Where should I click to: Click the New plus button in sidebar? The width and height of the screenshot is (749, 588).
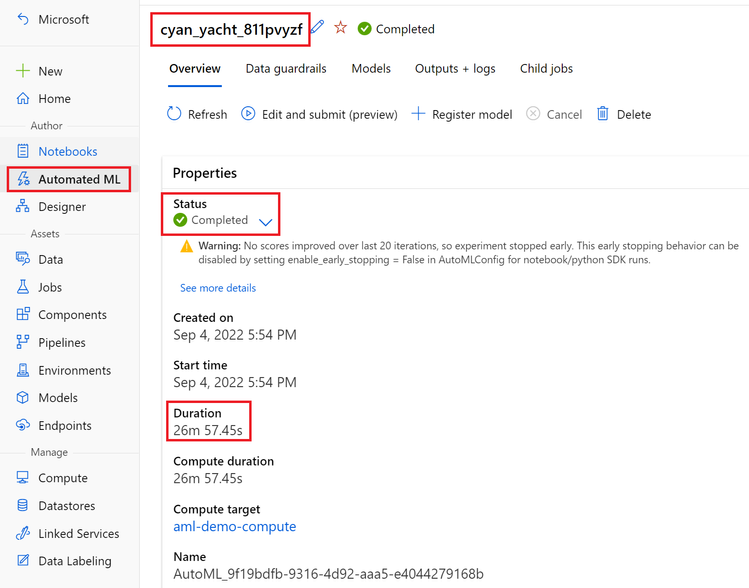(39, 71)
